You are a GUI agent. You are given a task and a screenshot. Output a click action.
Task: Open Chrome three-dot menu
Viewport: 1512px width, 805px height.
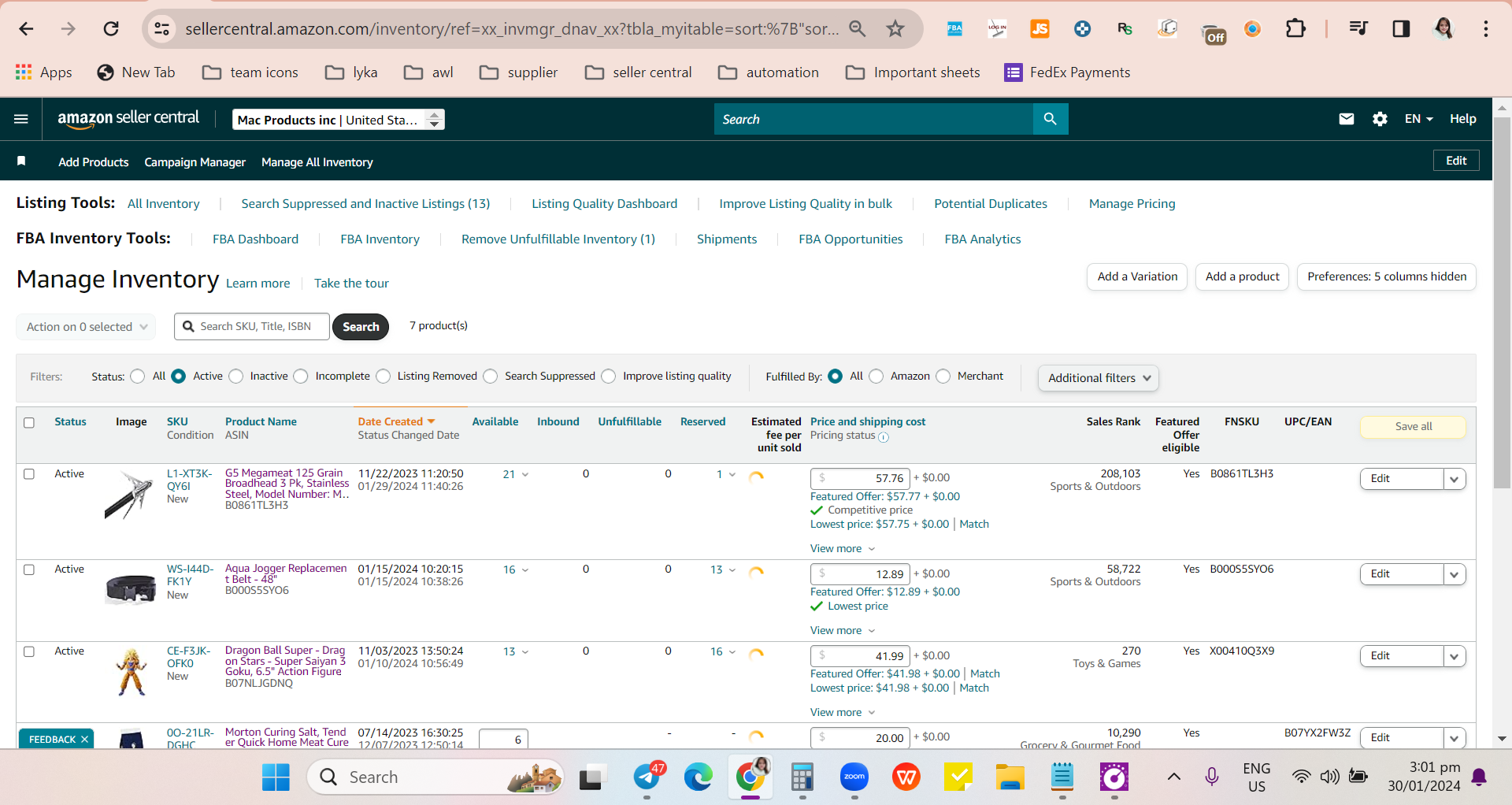1486,29
